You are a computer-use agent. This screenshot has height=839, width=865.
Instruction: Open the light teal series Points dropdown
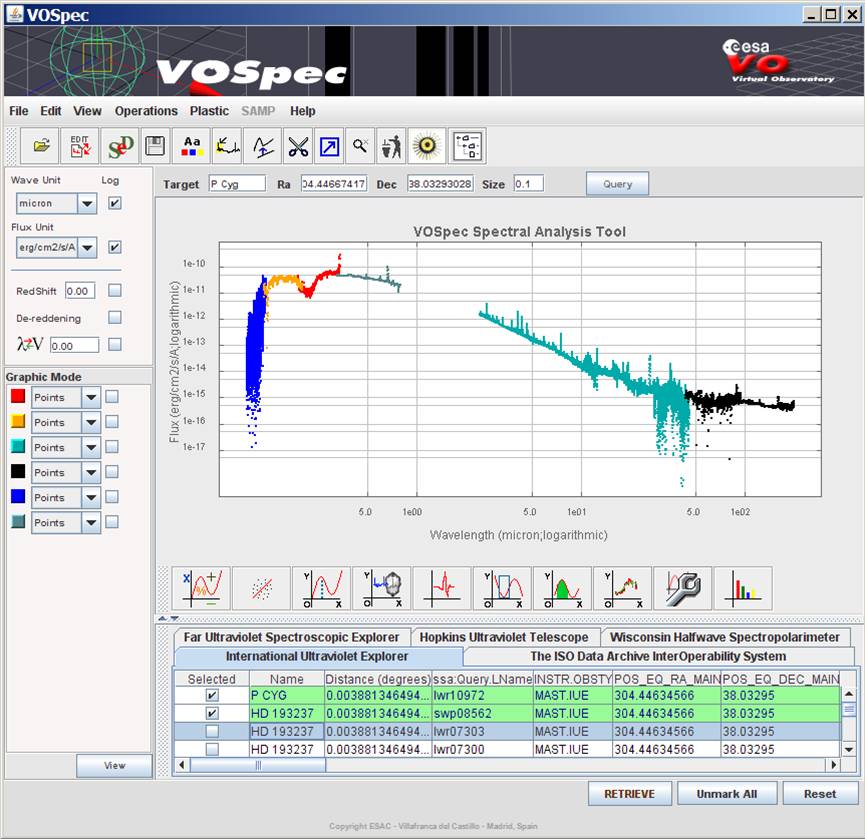(91, 447)
